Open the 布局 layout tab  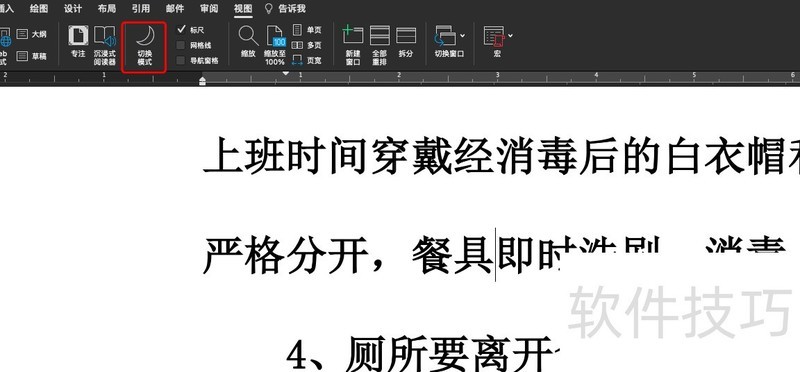[107, 9]
